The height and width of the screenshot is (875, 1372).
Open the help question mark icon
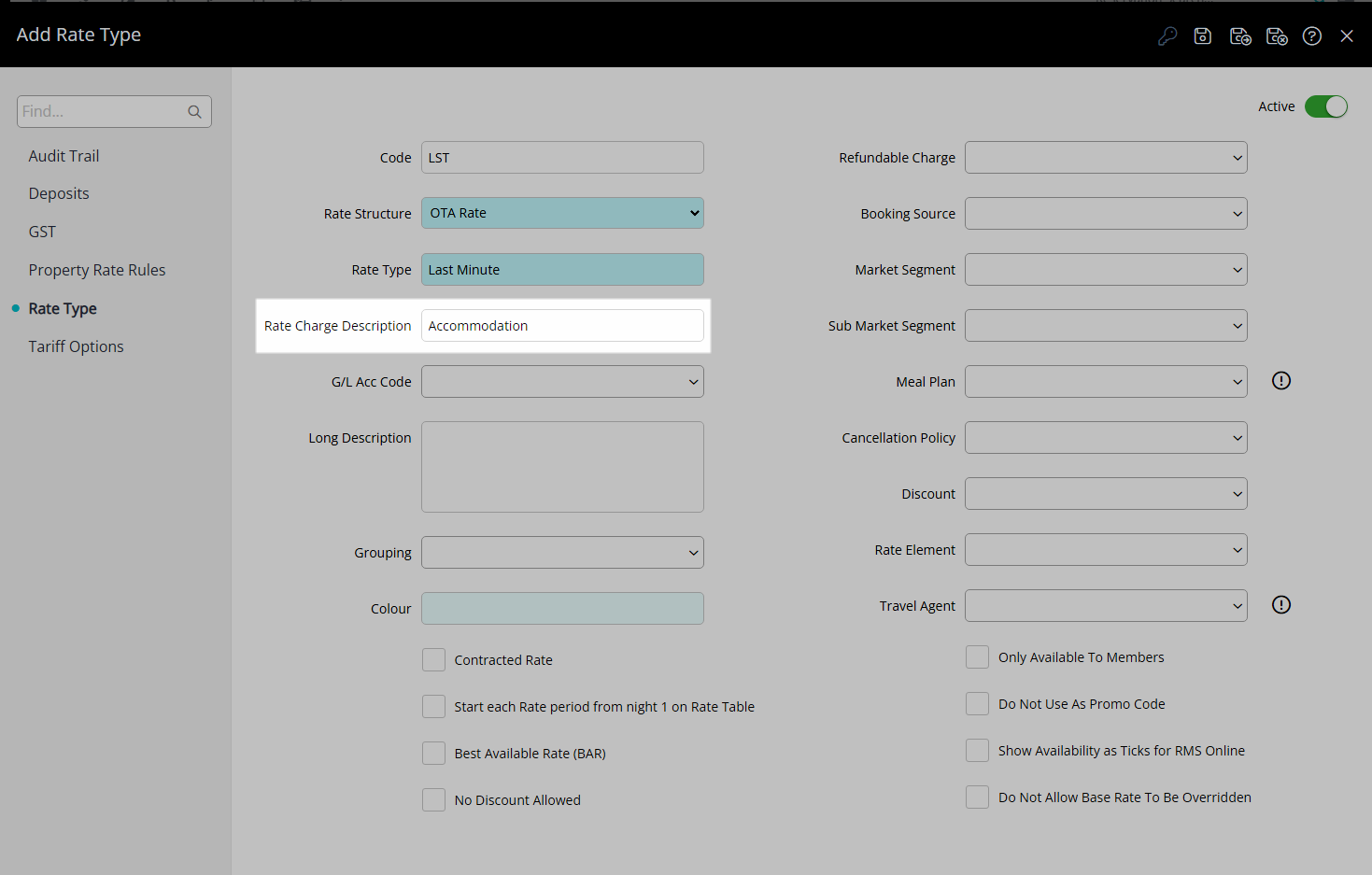[x=1312, y=36]
